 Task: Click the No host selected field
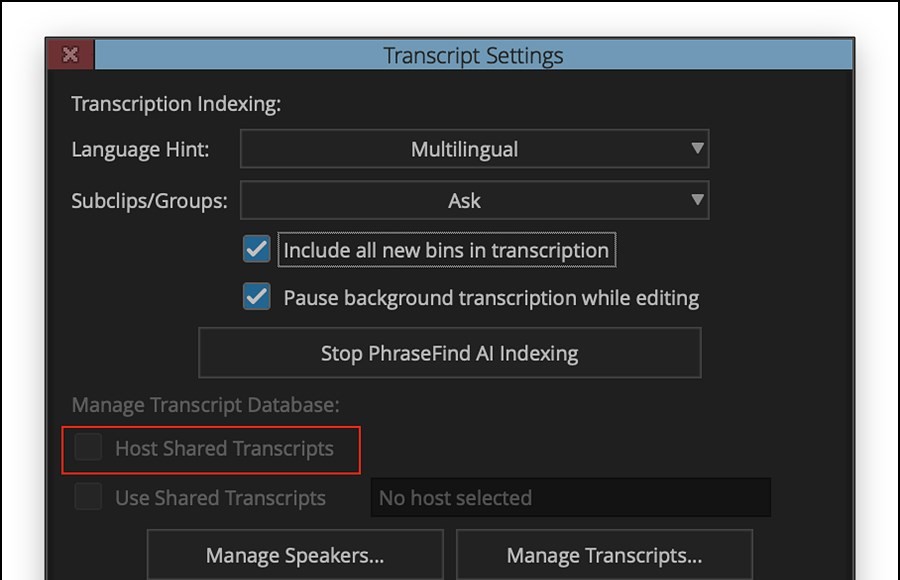point(570,497)
